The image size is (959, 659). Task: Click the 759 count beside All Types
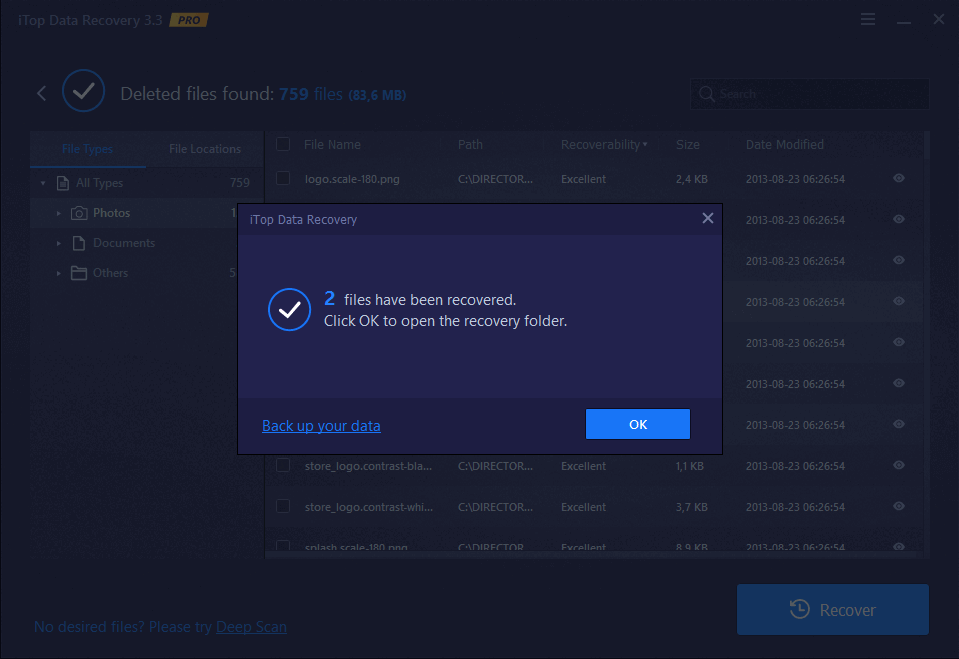[x=240, y=182]
